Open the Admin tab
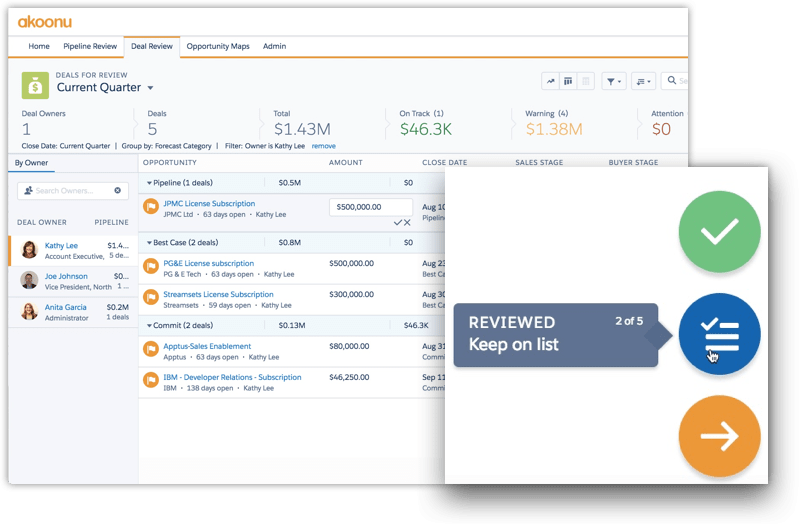Screen dimensions: 799x527 (274, 46)
